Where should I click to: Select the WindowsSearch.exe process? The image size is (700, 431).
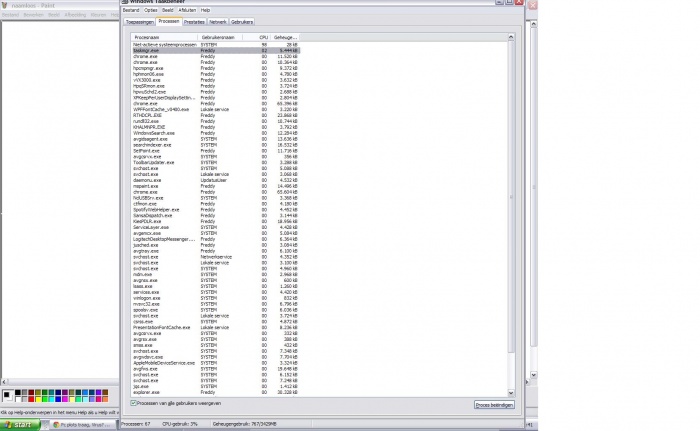tap(216, 133)
